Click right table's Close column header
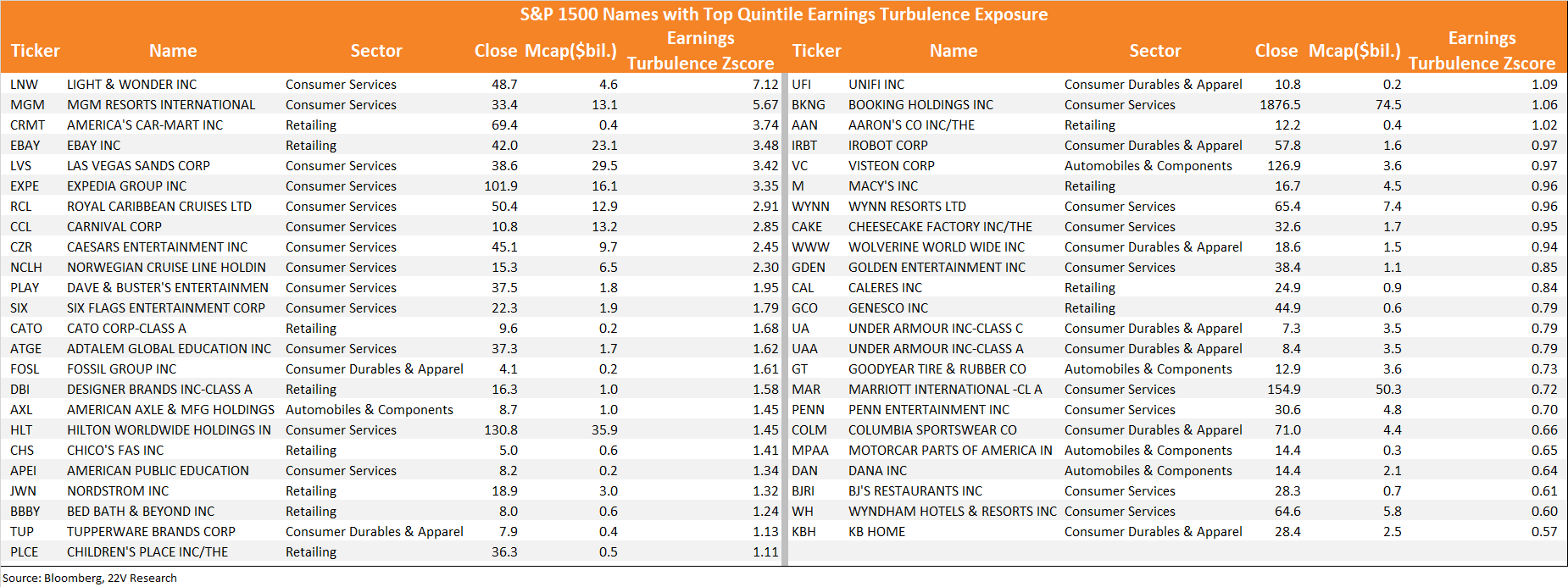This screenshot has height=587, width=1568. pos(1276,51)
